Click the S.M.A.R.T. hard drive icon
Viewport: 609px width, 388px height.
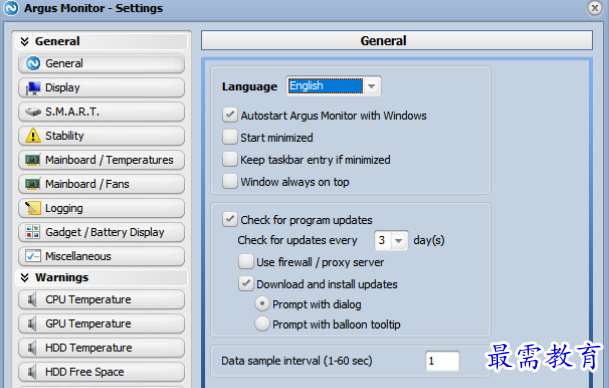tap(33, 112)
